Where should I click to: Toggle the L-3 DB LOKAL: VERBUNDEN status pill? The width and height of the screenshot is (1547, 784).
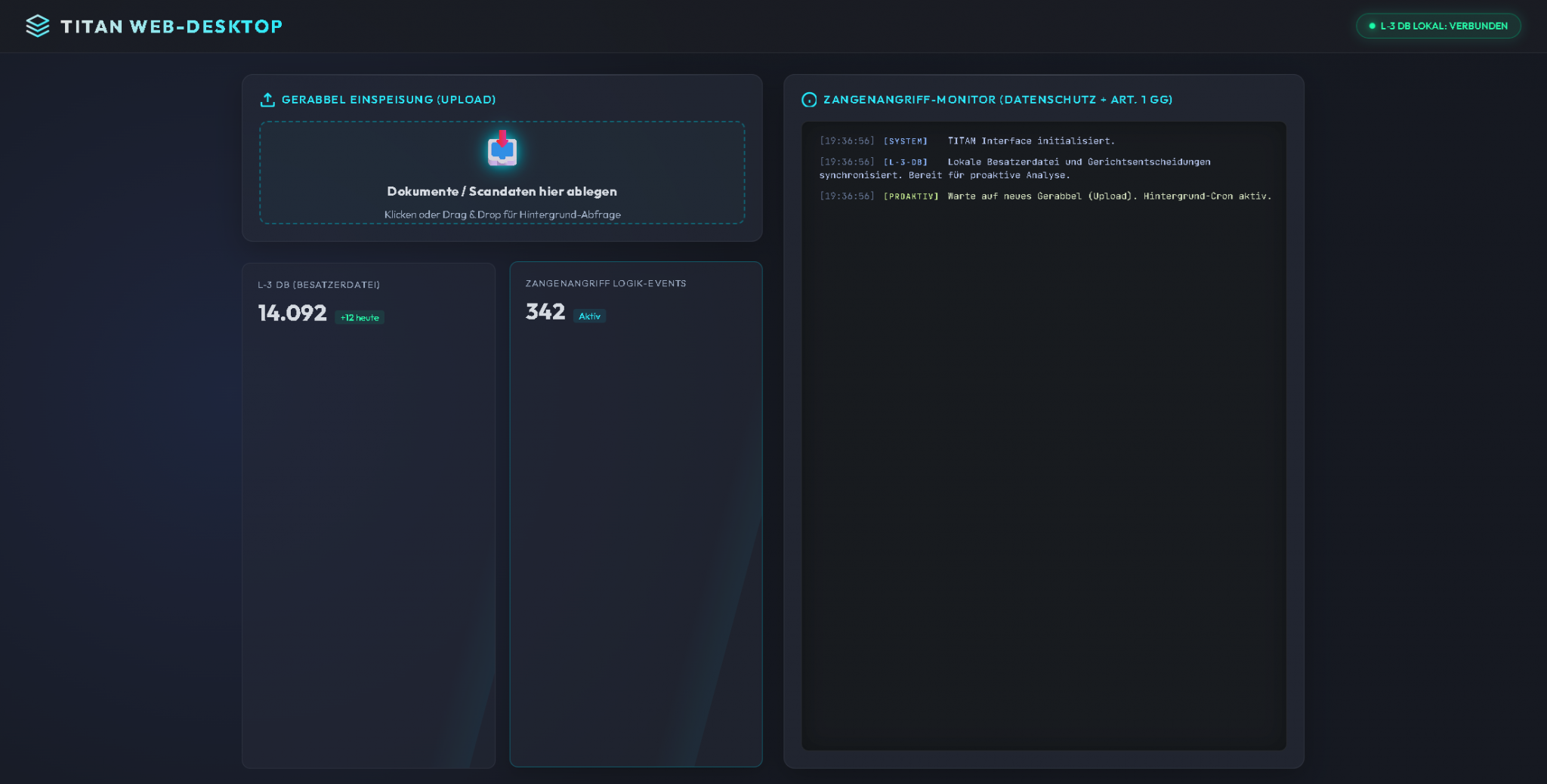pos(1438,25)
